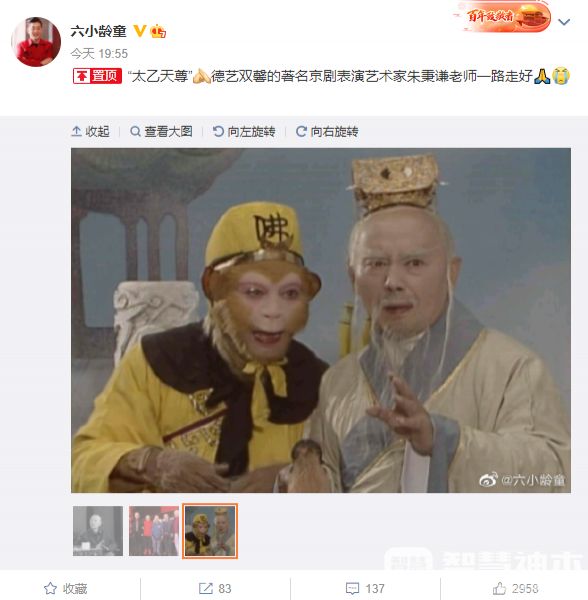Click the 百年 red banner badge
This screenshot has width=588, height=600.
pyautogui.click(x=504, y=17)
